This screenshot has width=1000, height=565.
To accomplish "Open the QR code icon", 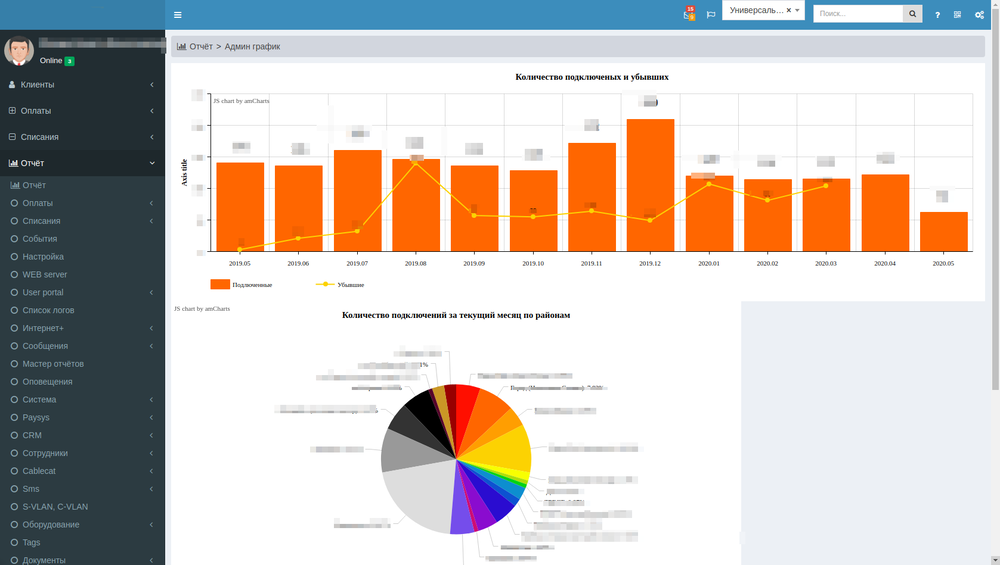I will [x=957, y=15].
